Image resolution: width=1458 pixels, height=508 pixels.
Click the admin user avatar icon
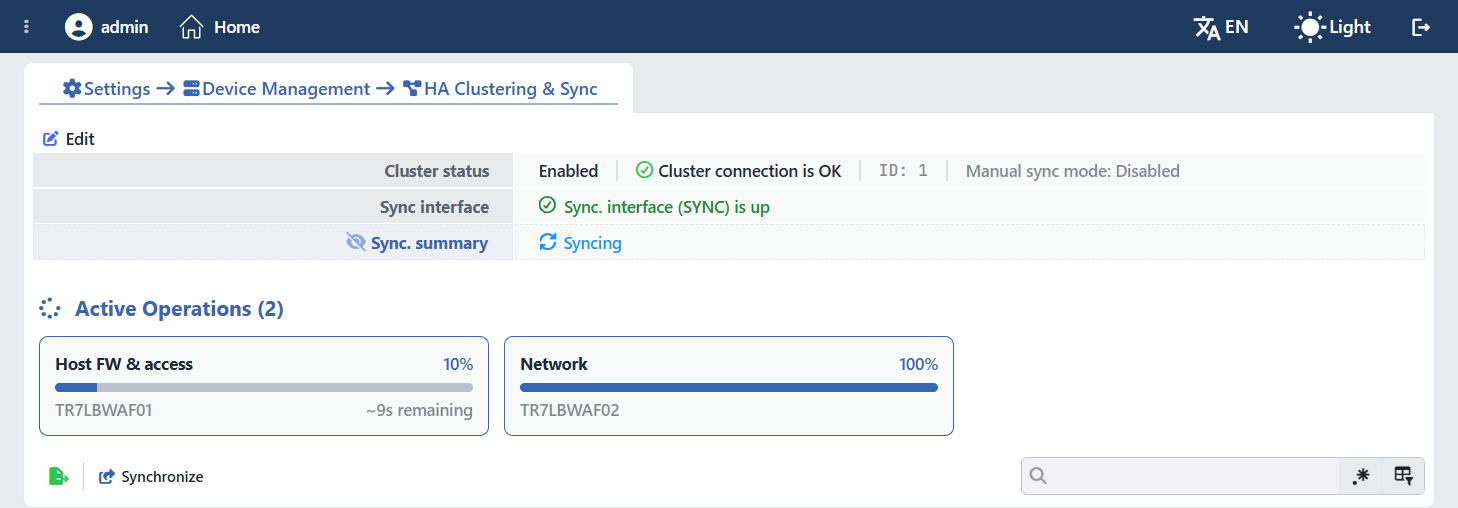pyautogui.click(x=78, y=27)
